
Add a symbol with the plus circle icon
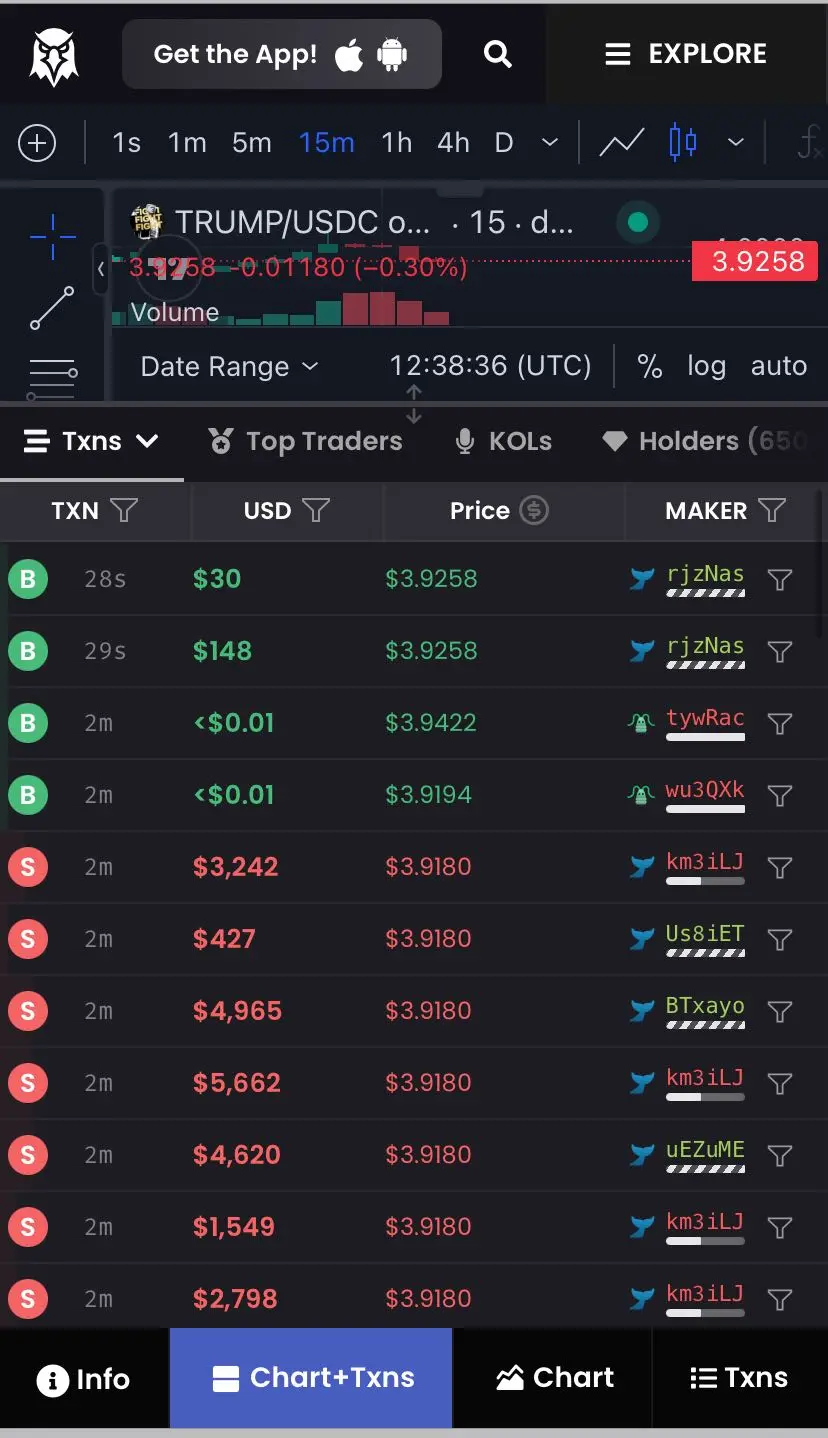click(37, 143)
